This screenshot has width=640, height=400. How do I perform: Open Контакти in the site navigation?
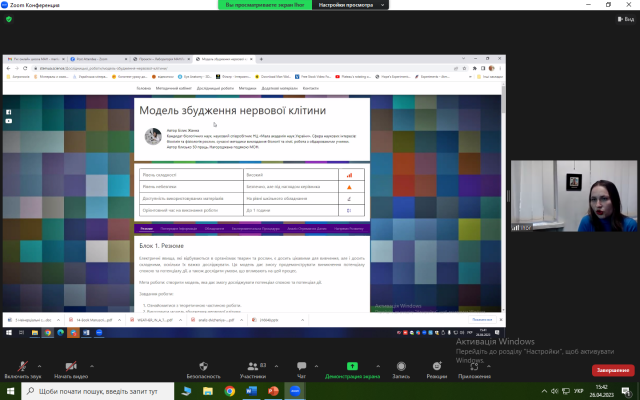pos(311,88)
